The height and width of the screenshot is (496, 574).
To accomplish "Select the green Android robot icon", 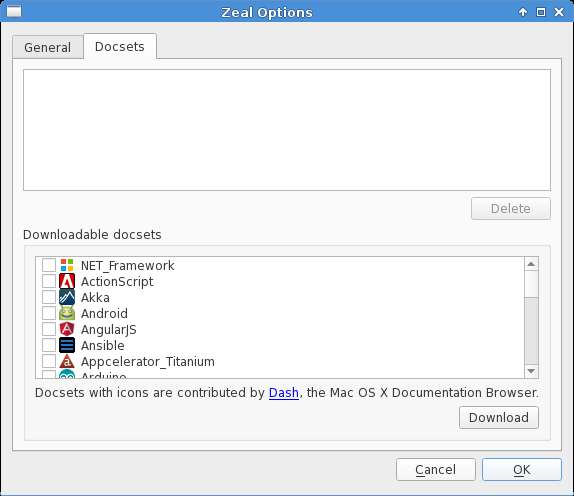I will (67, 313).
